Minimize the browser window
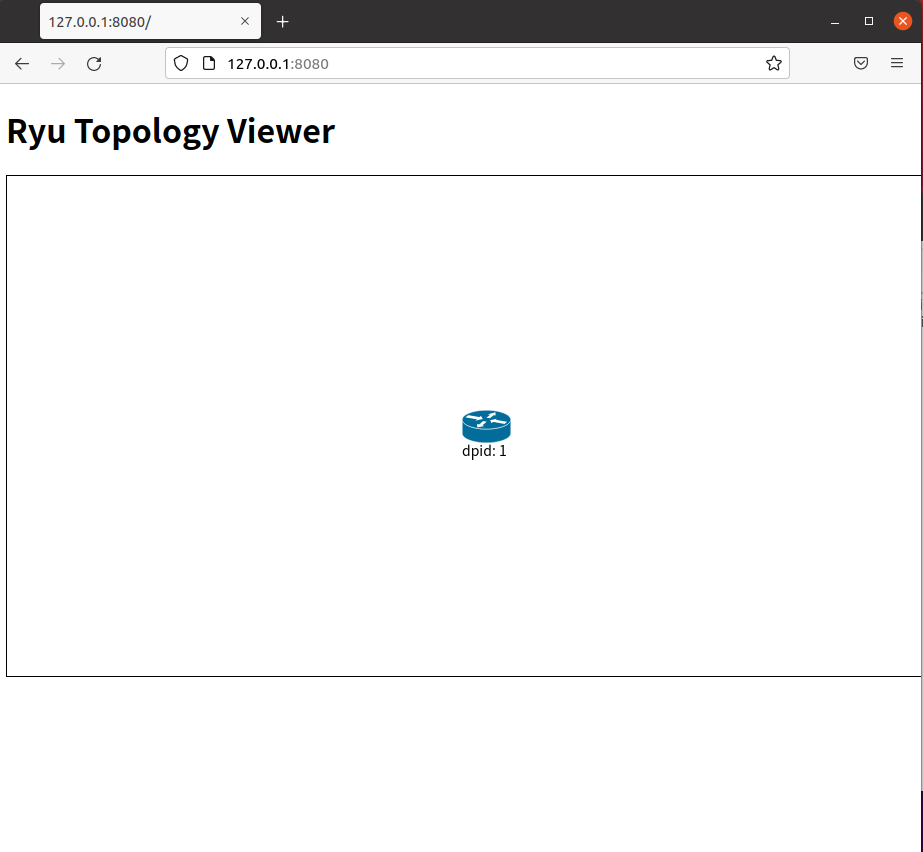This screenshot has width=923, height=852. (834, 22)
